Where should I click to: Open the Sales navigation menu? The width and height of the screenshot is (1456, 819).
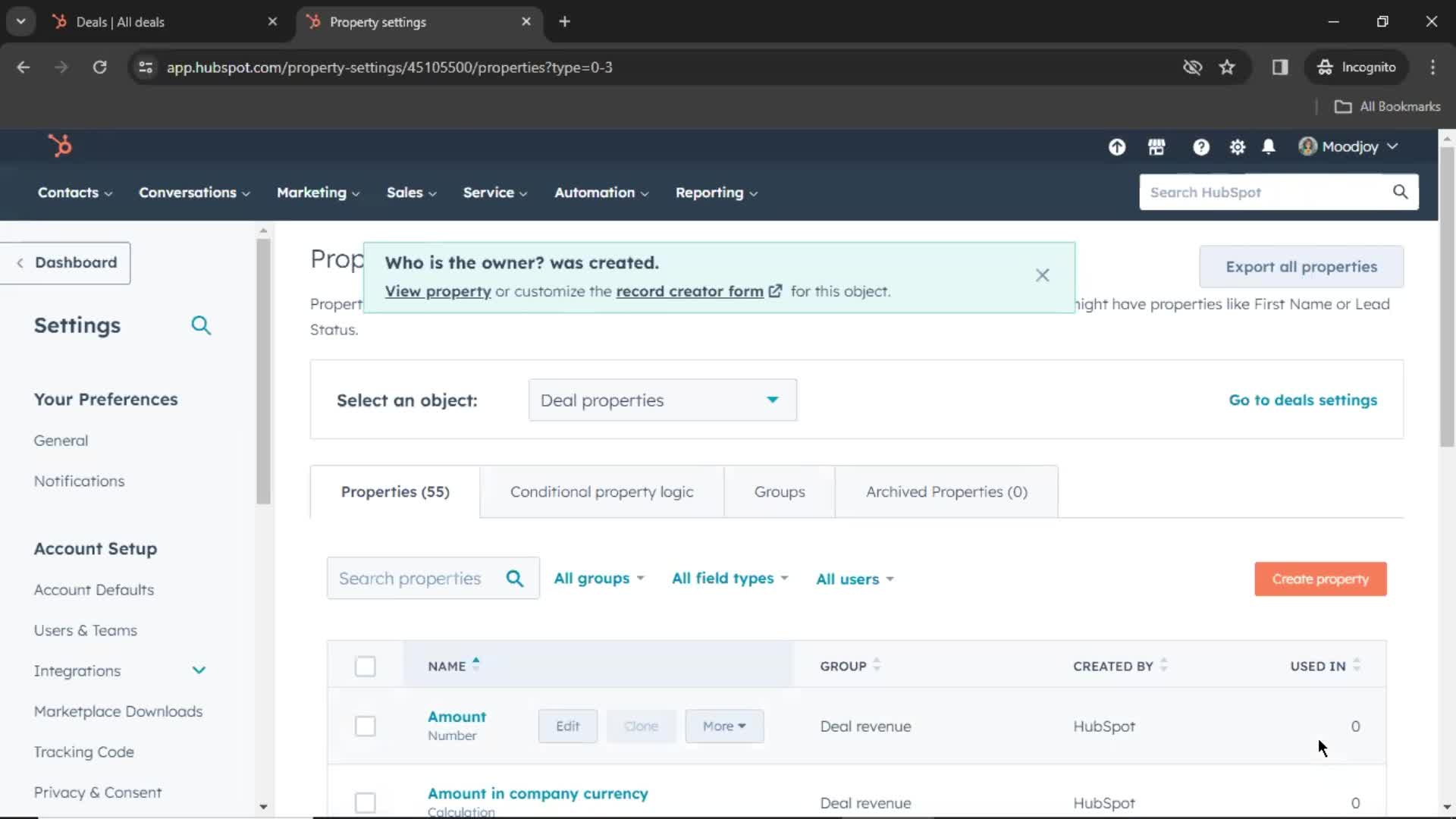click(x=411, y=193)
